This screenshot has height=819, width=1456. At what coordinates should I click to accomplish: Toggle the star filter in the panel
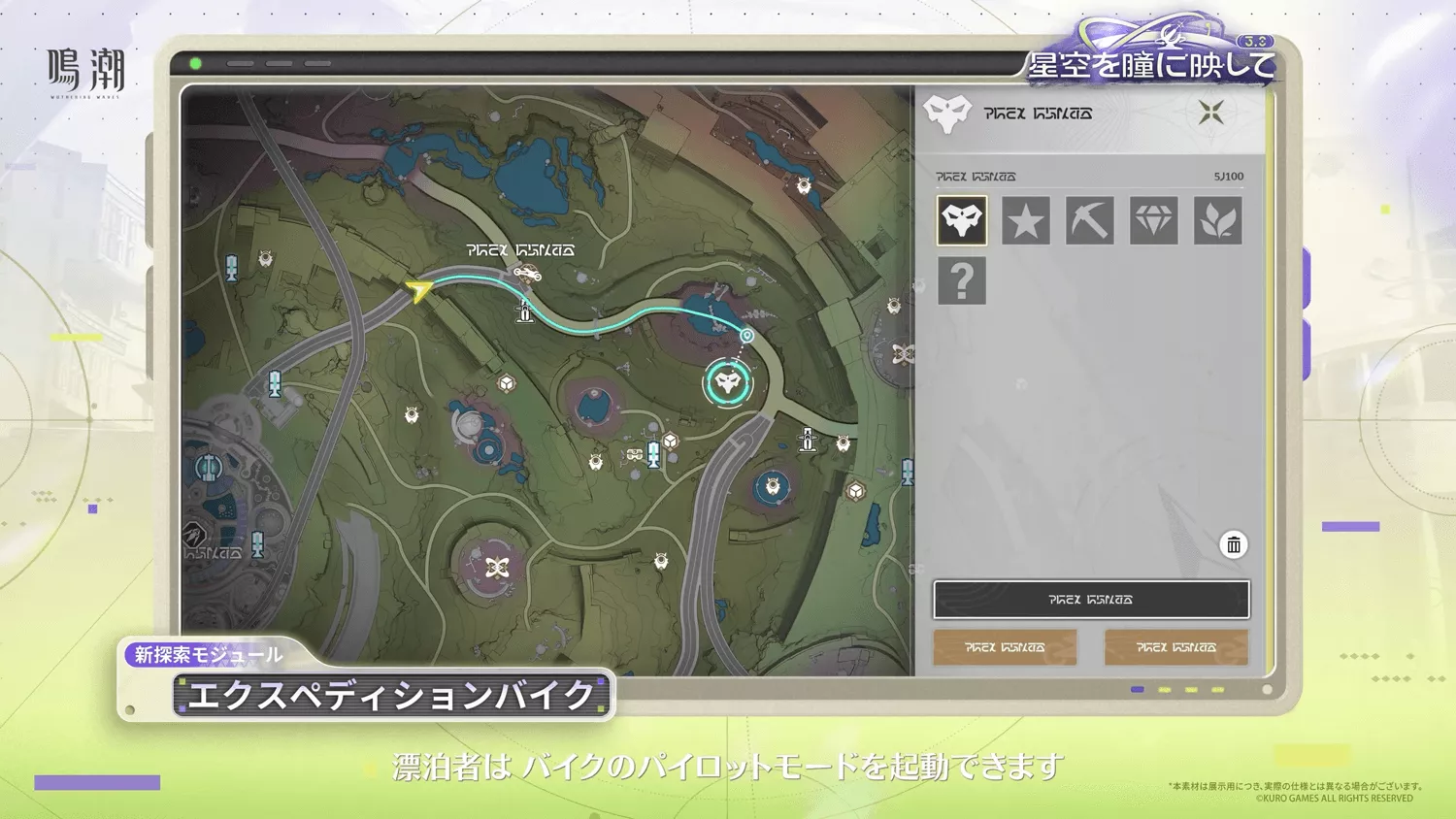(1025, 220)
